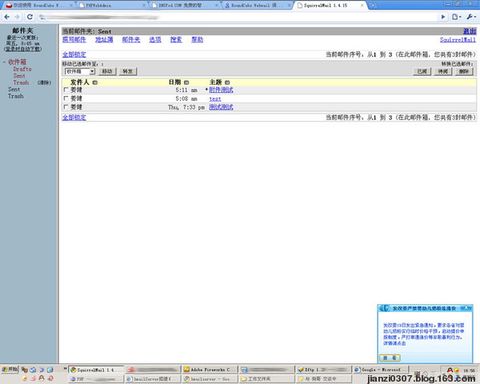480x384 pixels.
Task: Tick the checkbox for the Thu 7:33 pm message
Action: (x=66, y=107)
